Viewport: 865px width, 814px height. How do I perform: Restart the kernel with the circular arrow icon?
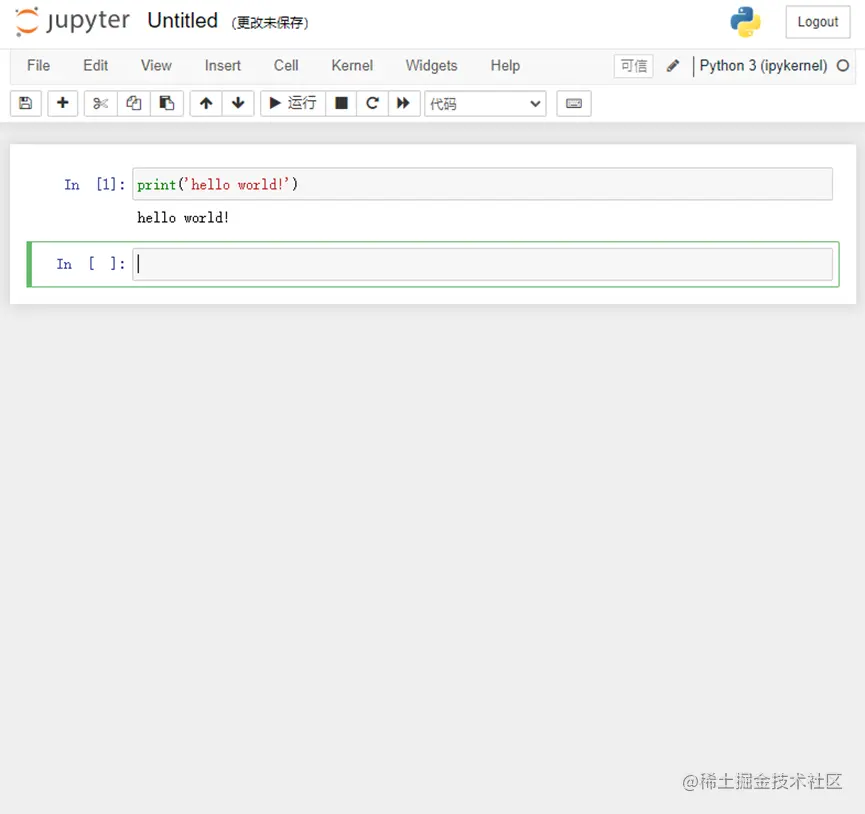click(x=372, y=103)
